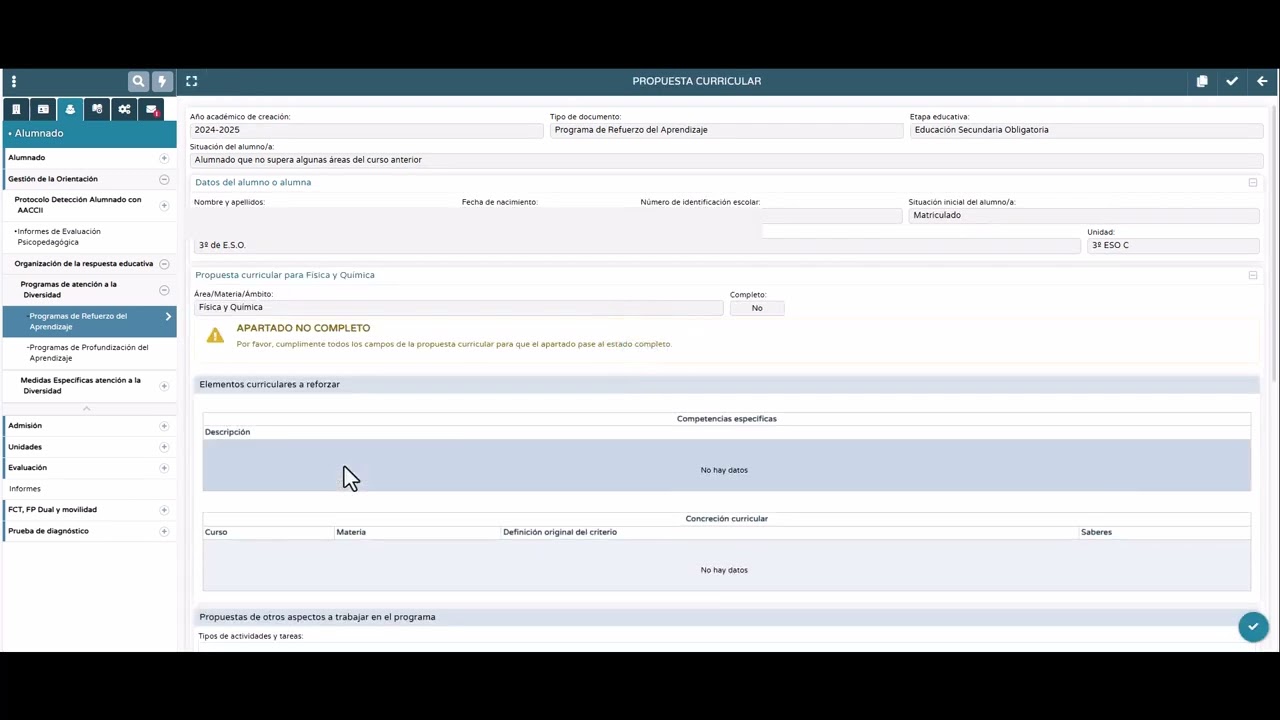The width and height of the screenshot is (1280, 720).
Task: Click the copy documents icon in header
Action: point(1202,82)
